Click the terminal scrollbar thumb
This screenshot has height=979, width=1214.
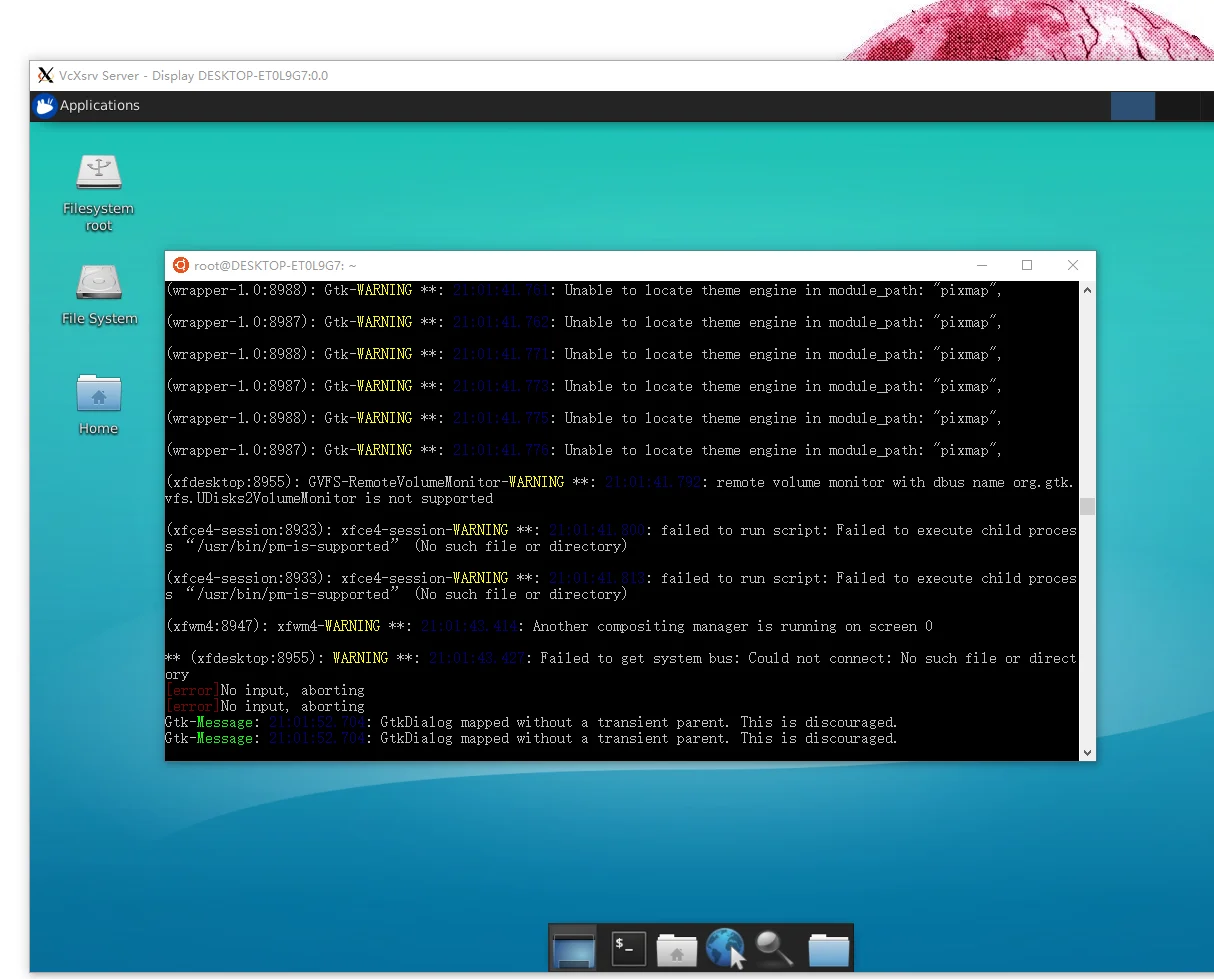(1087, 506)
